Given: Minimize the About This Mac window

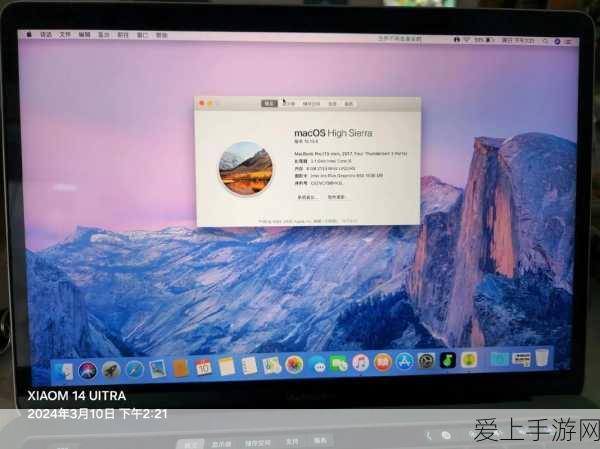Looking at the screenshot, I should point(210,103).
